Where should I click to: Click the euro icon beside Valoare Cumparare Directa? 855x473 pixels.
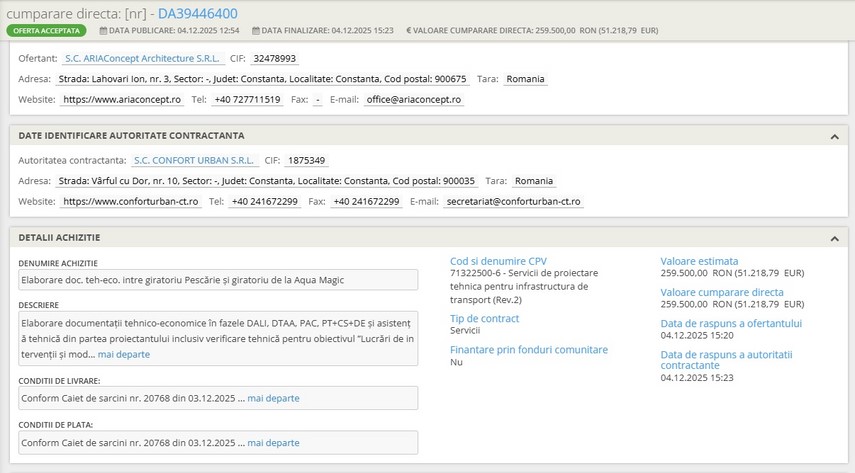coord(409,31)
